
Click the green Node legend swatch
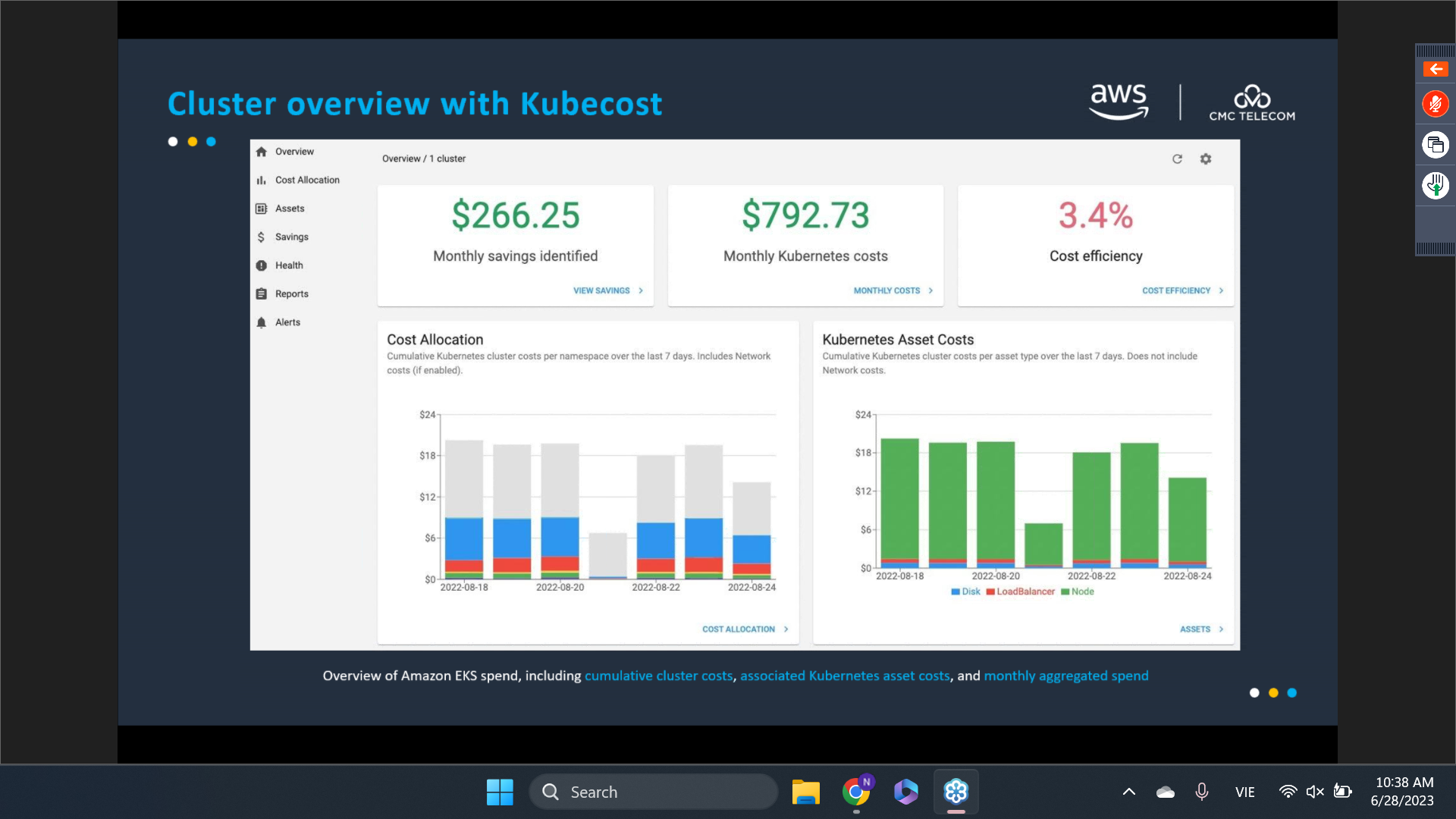point(1065,592)
